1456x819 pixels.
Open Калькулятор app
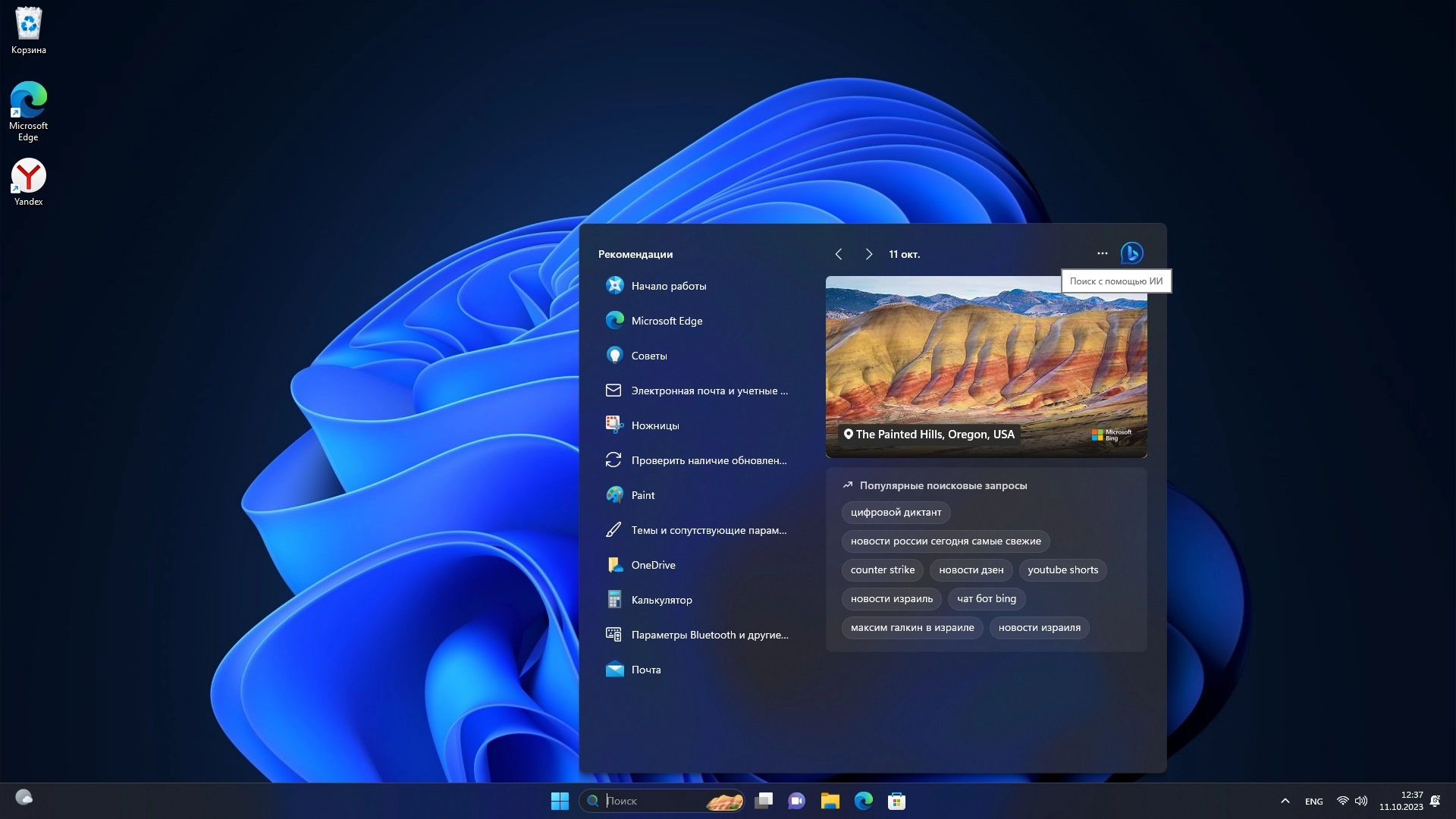[661, 600]
